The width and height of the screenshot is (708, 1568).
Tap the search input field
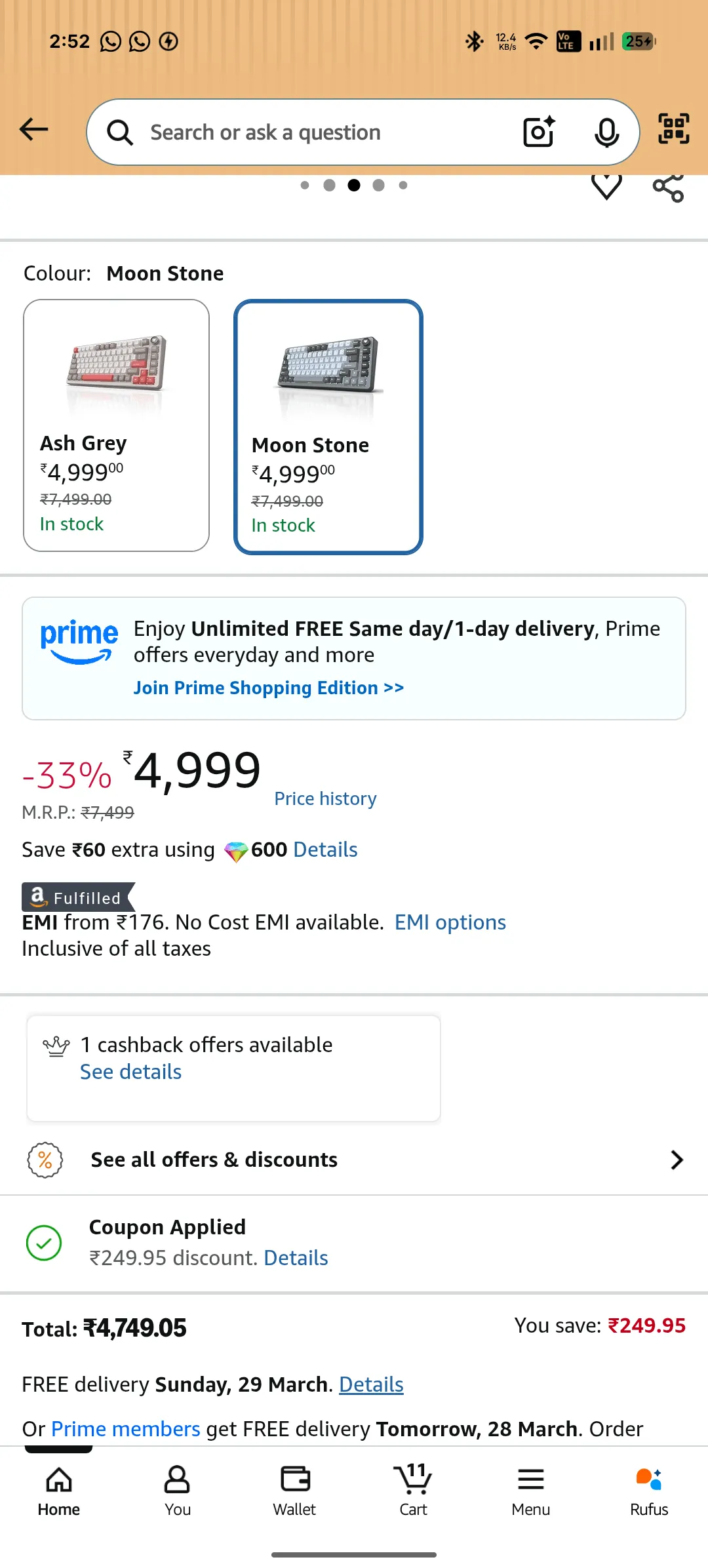[x=328, y=132]
